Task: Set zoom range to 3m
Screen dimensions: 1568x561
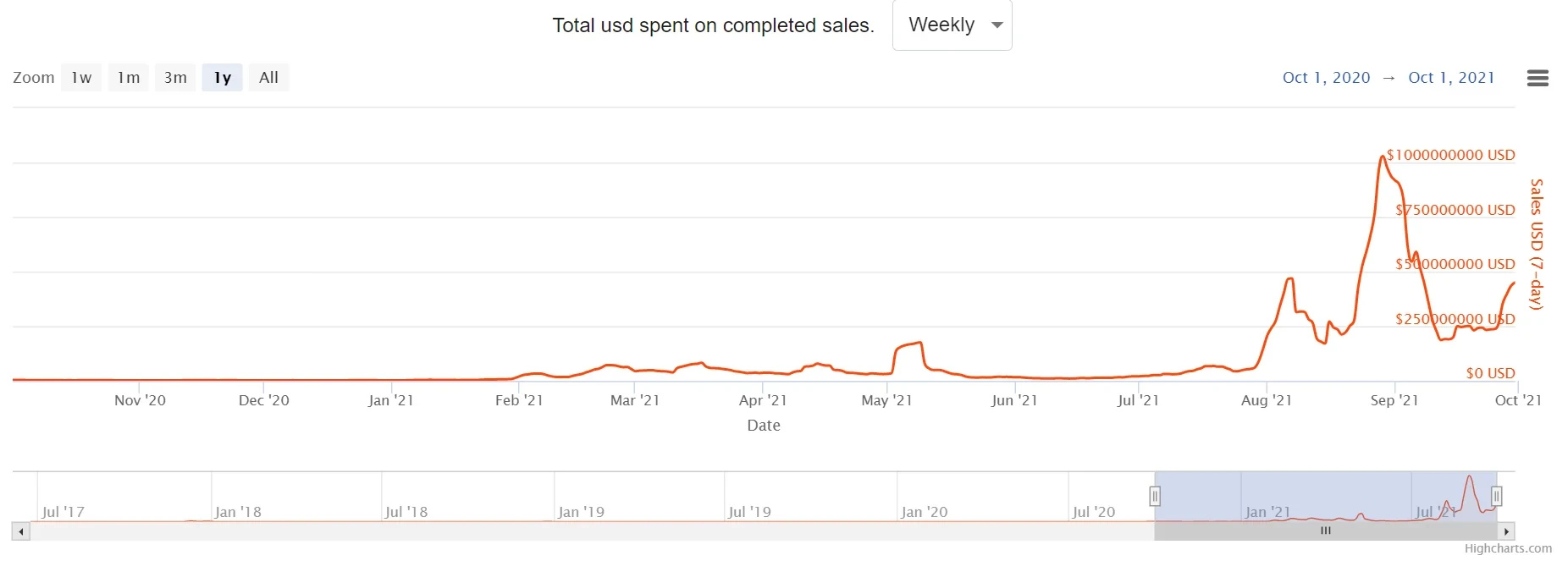Action: tap(175, 78)
